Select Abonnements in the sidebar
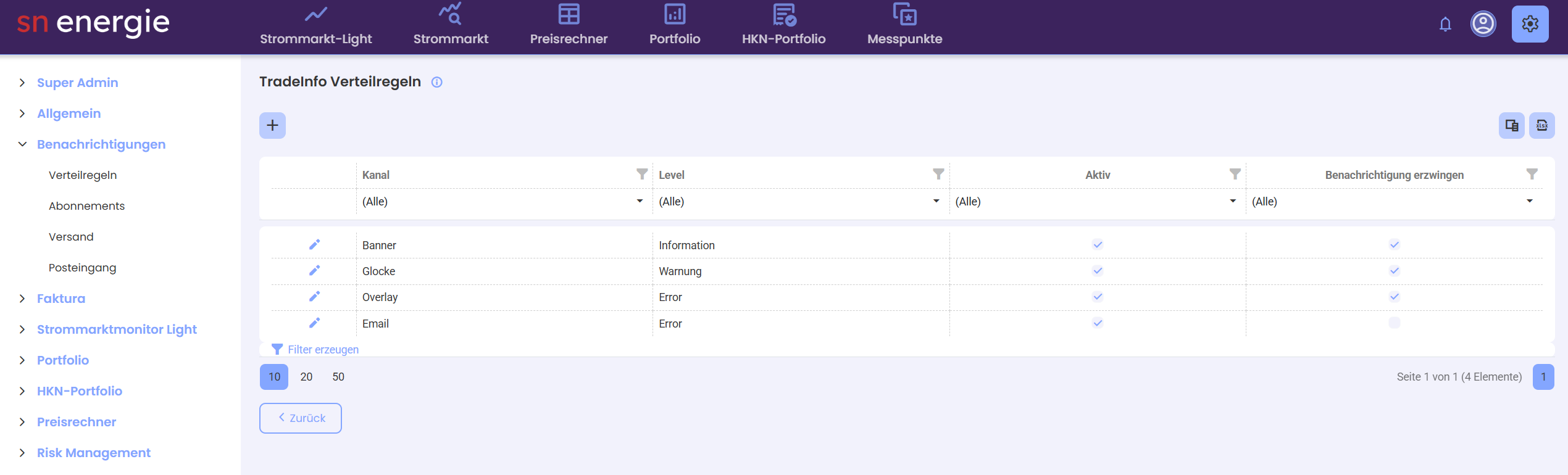The width and height of the screenshot is (1568, 475). tap(86, 206)
